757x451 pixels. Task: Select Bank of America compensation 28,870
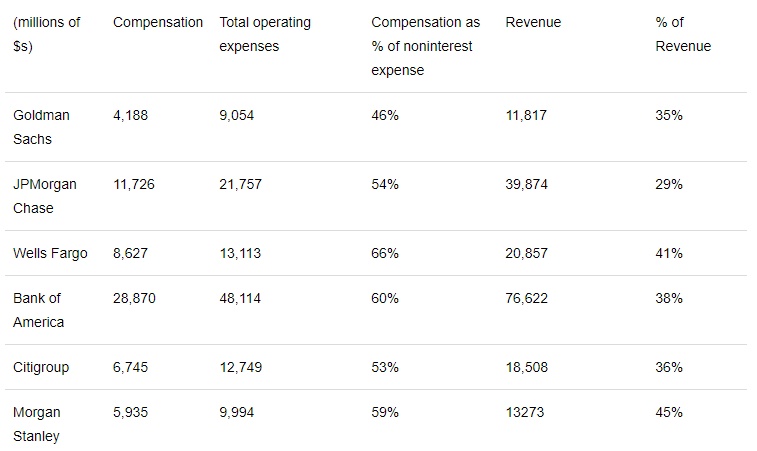point(134,298)
